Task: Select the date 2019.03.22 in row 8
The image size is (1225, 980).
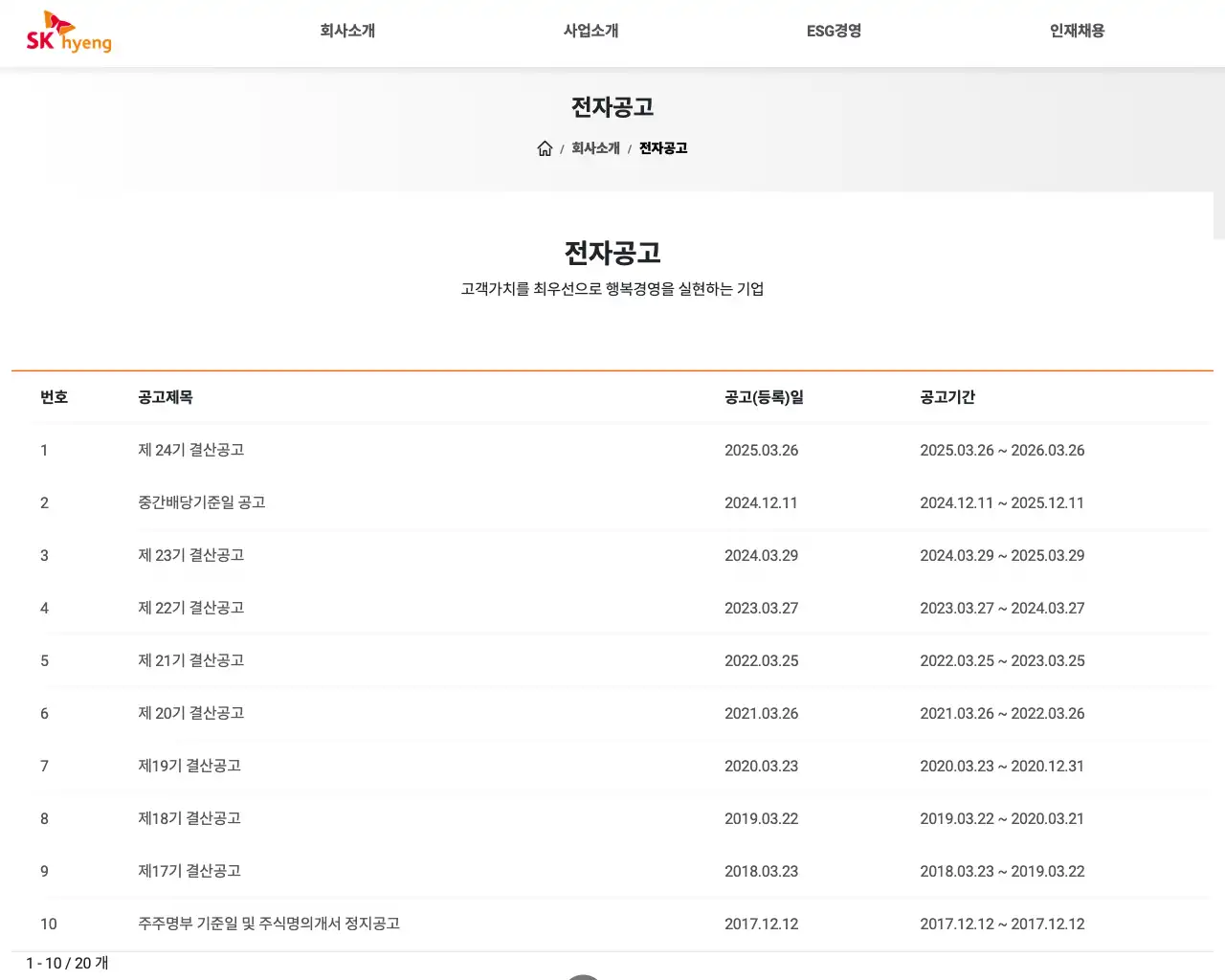Action: click(x=761, y=818)
